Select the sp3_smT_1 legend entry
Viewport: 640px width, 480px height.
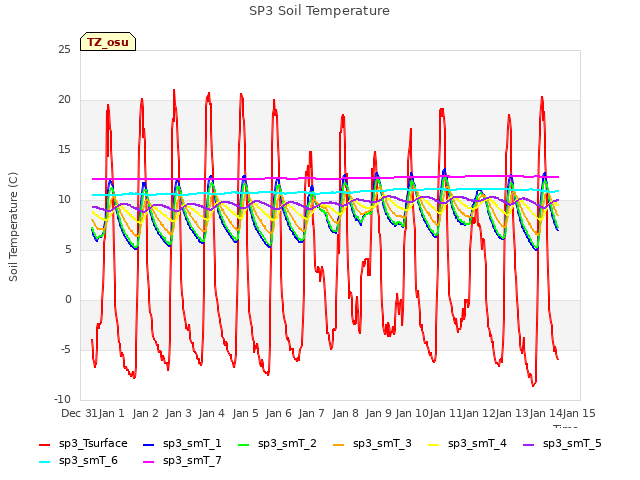pyautogui.click(x=182, y=444)
